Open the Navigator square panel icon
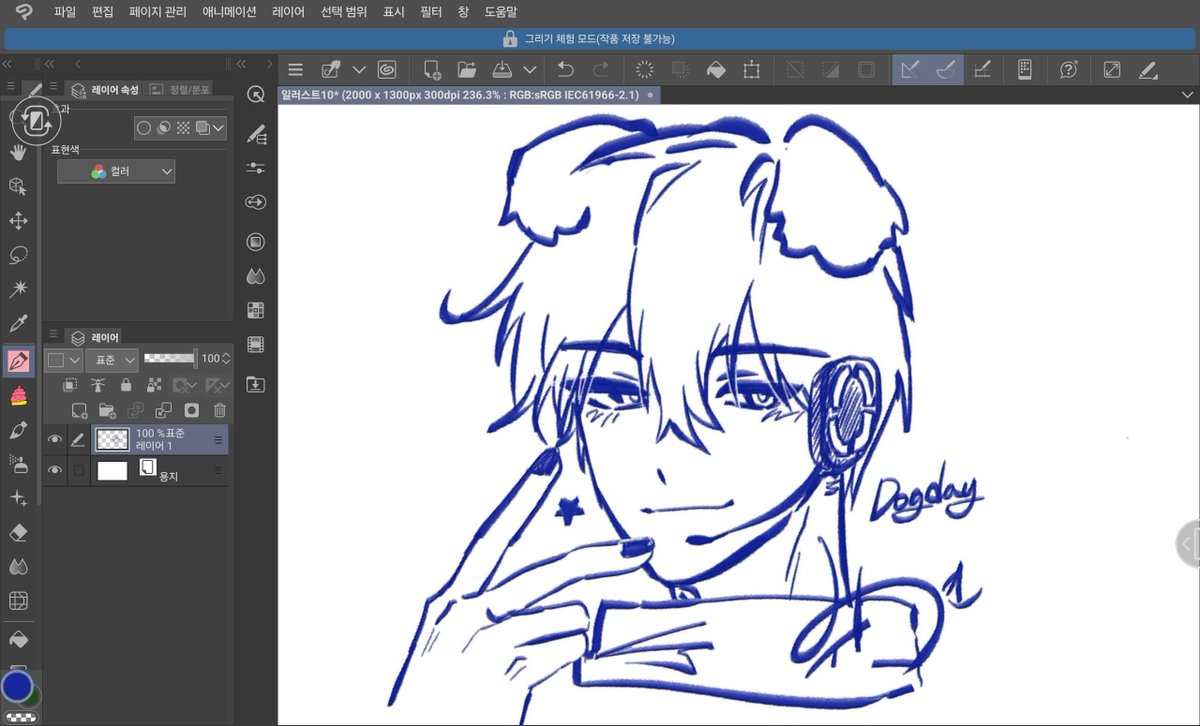The image size is (1200, 726). click(x=256, y=241)
